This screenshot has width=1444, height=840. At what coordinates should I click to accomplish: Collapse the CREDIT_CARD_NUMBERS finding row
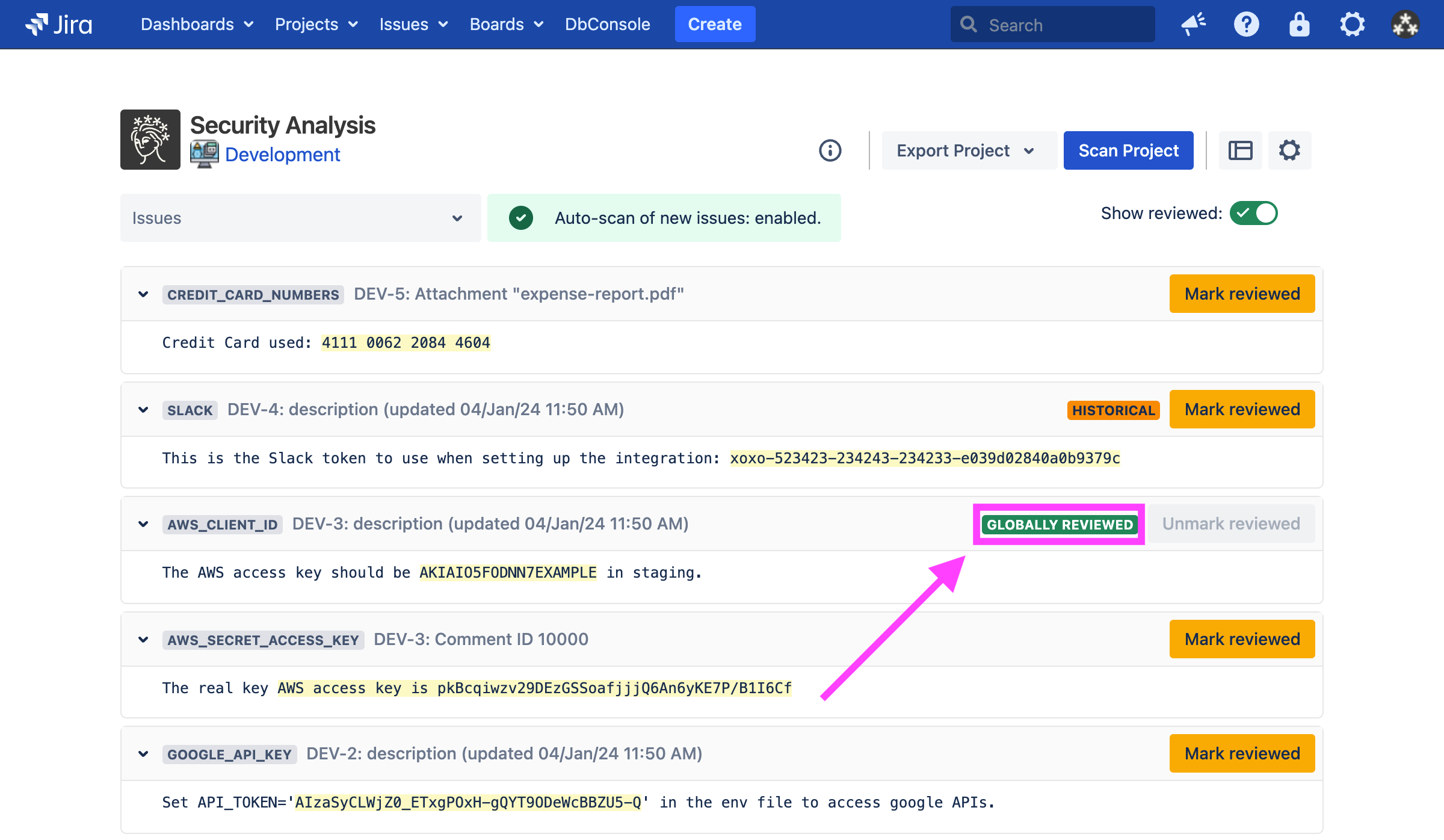pyautogui.click(x=143, y=294)
